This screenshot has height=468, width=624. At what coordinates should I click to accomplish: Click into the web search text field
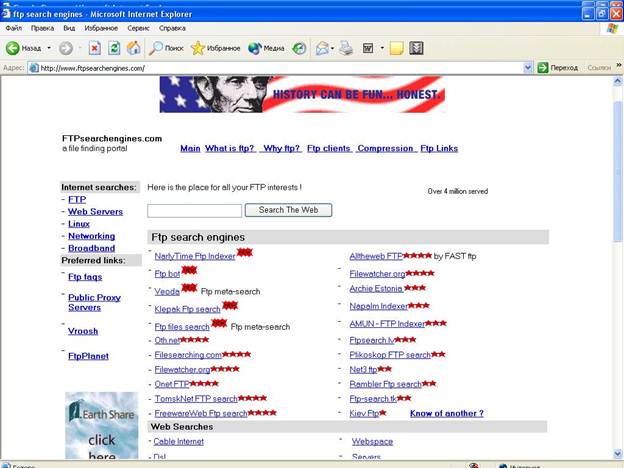(x=194, y=211)
